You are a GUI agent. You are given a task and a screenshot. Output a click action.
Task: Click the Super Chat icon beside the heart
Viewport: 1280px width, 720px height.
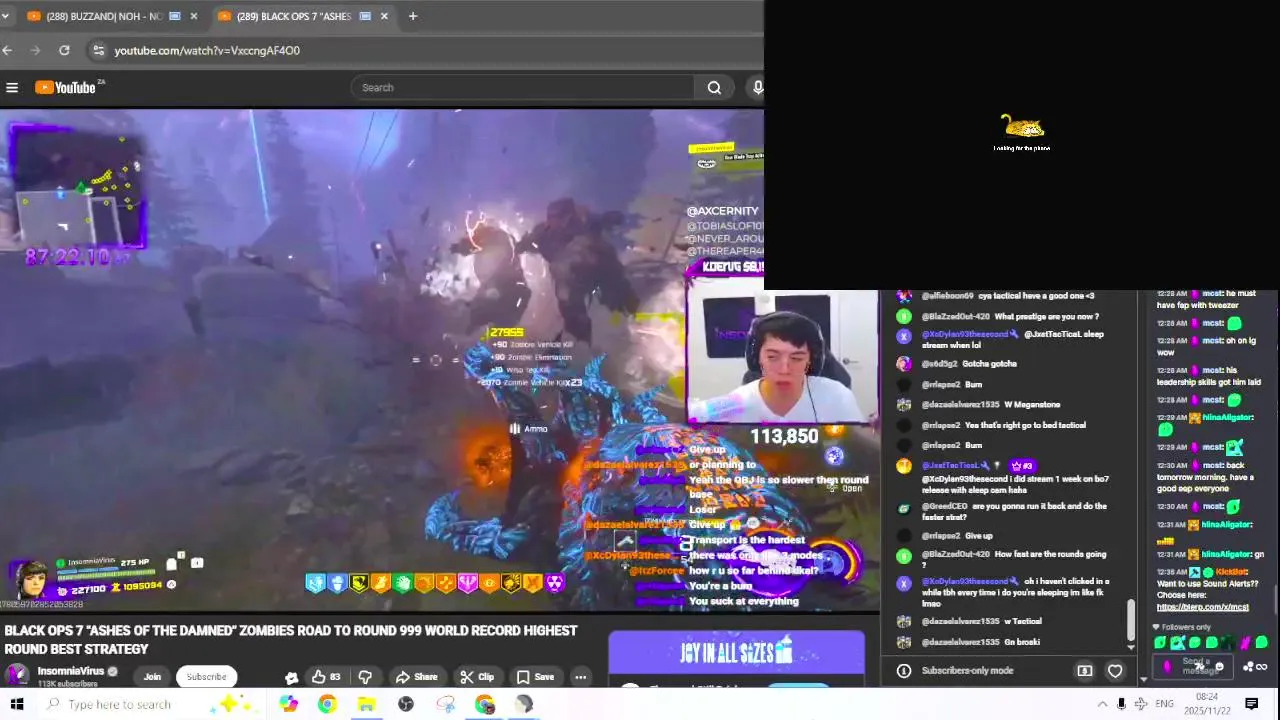1085,671
